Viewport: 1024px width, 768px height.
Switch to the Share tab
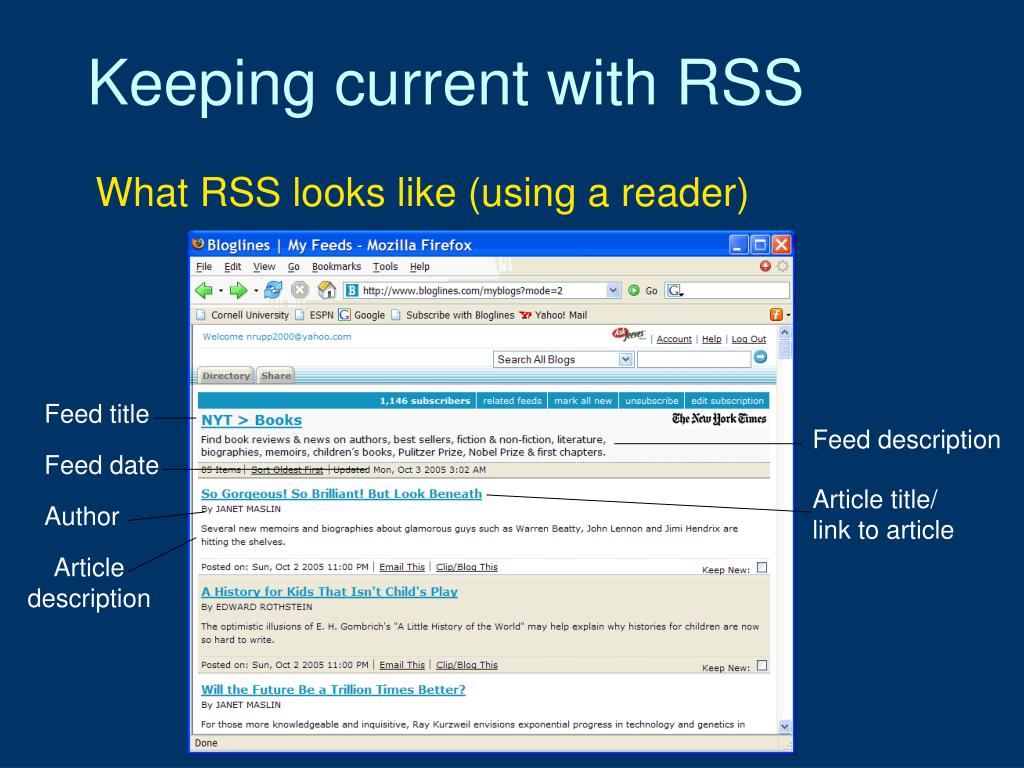276,376
